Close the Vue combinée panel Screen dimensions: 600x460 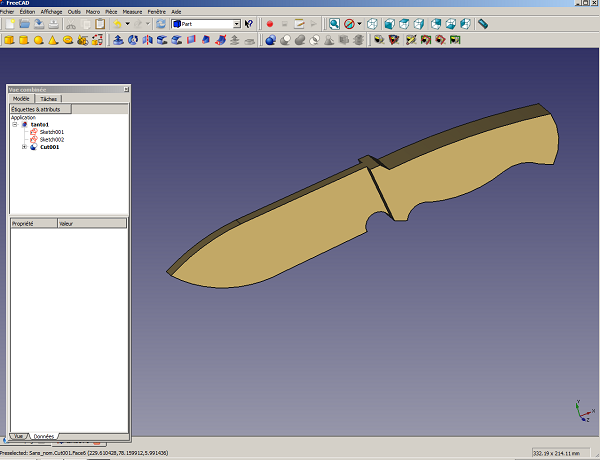coord(126,89)
